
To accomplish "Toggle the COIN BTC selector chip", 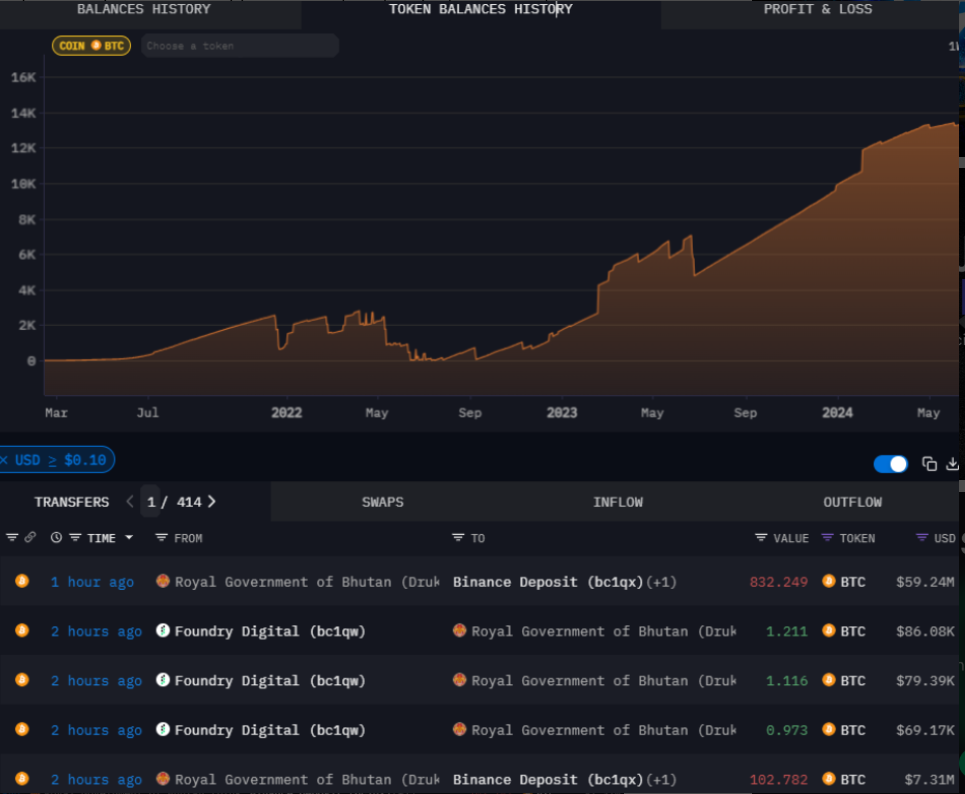I will tap(91, 46).
